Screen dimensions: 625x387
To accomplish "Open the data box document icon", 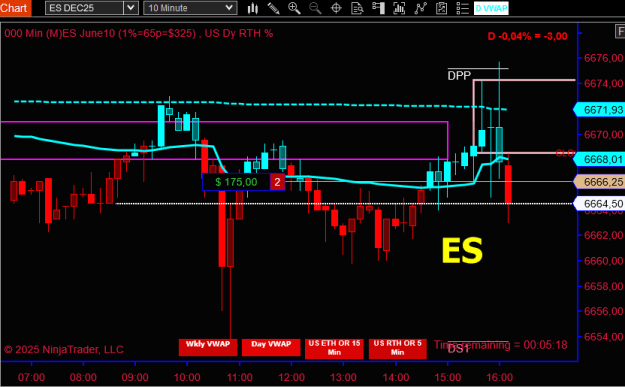I will (x=357, y=8).
